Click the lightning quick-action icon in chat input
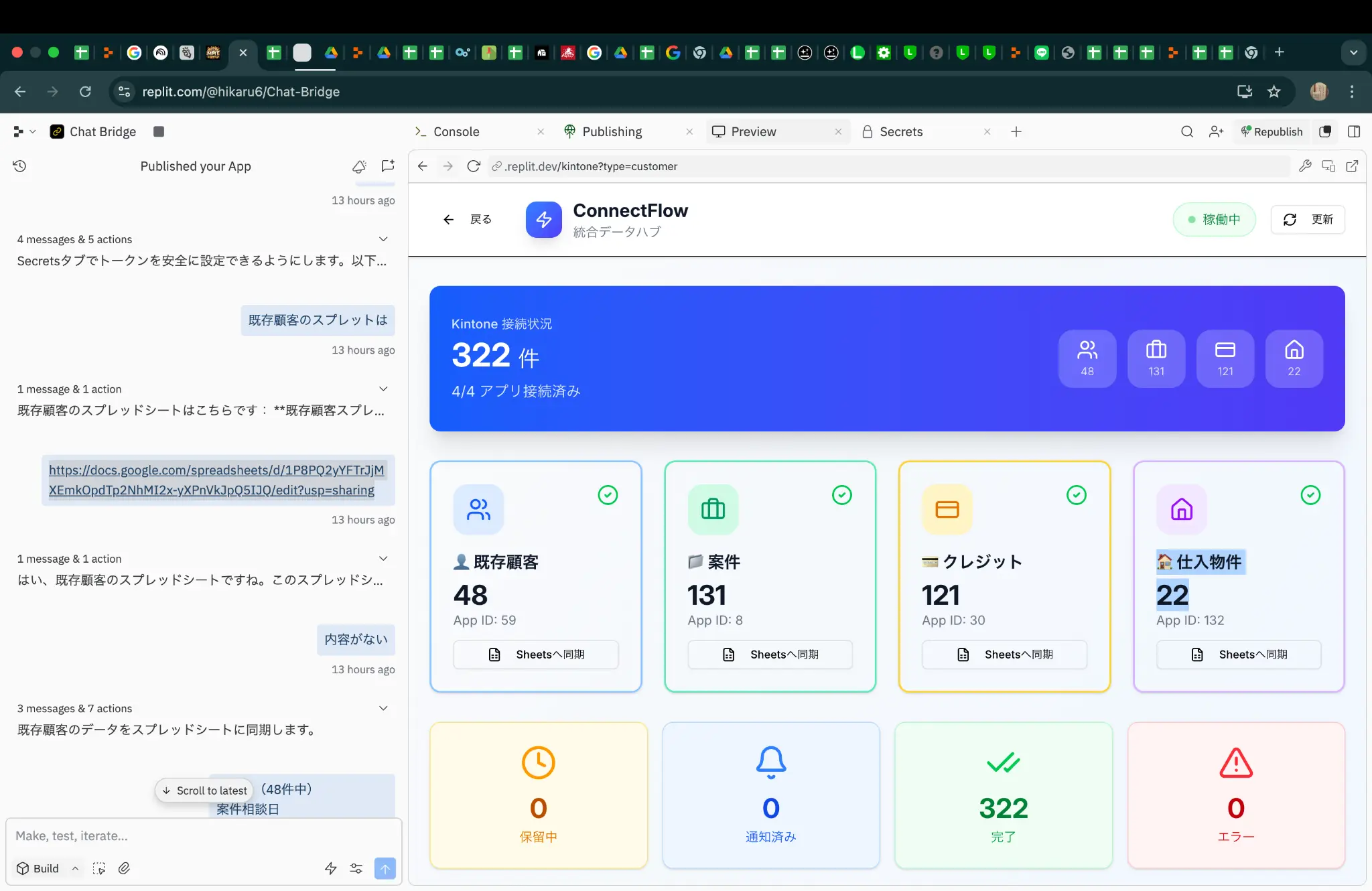 [x=330, y=868]
